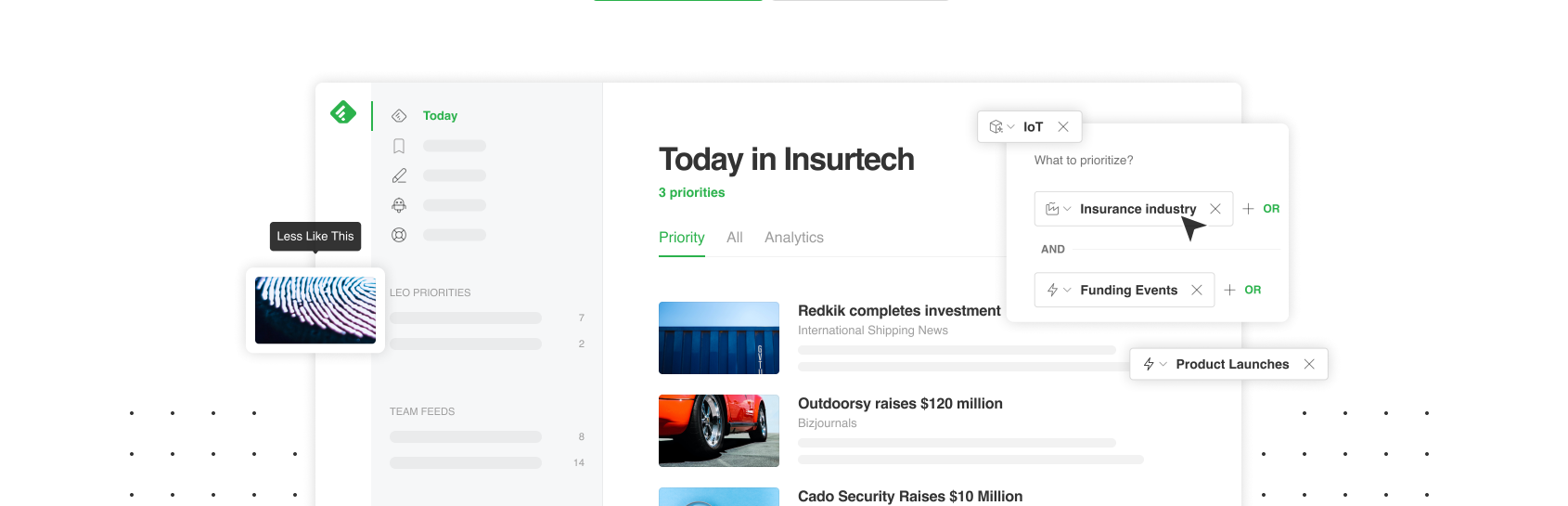Delete the Funding Events filter

click(1197, 290)
